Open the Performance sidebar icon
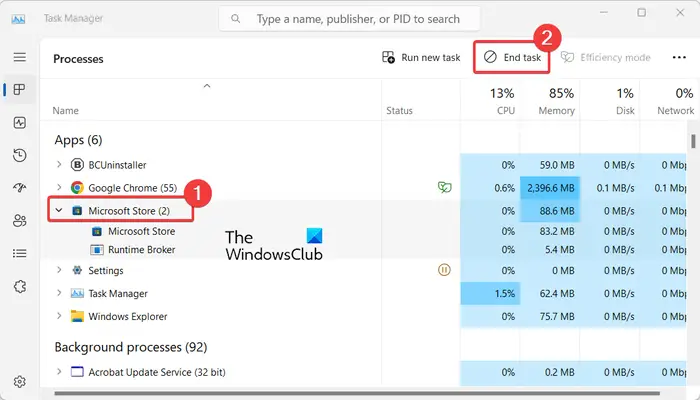 pyautogui.click(x=20, y=123)
